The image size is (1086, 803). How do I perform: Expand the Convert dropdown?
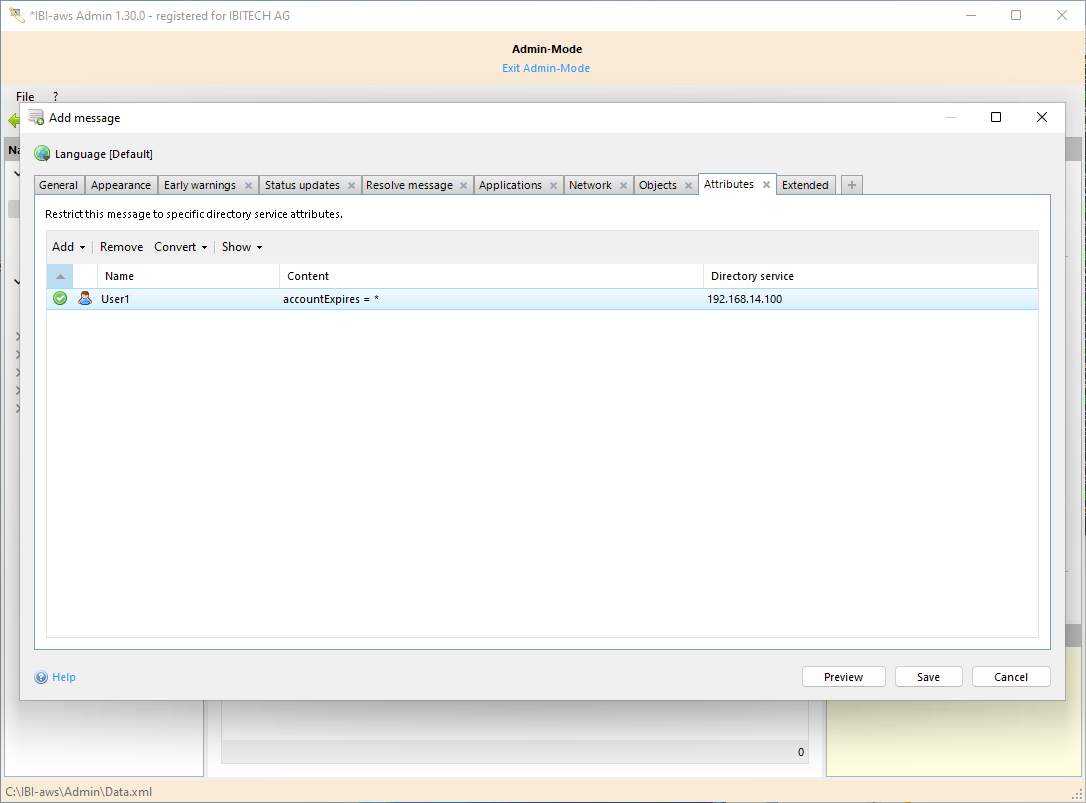coord(180,247)
